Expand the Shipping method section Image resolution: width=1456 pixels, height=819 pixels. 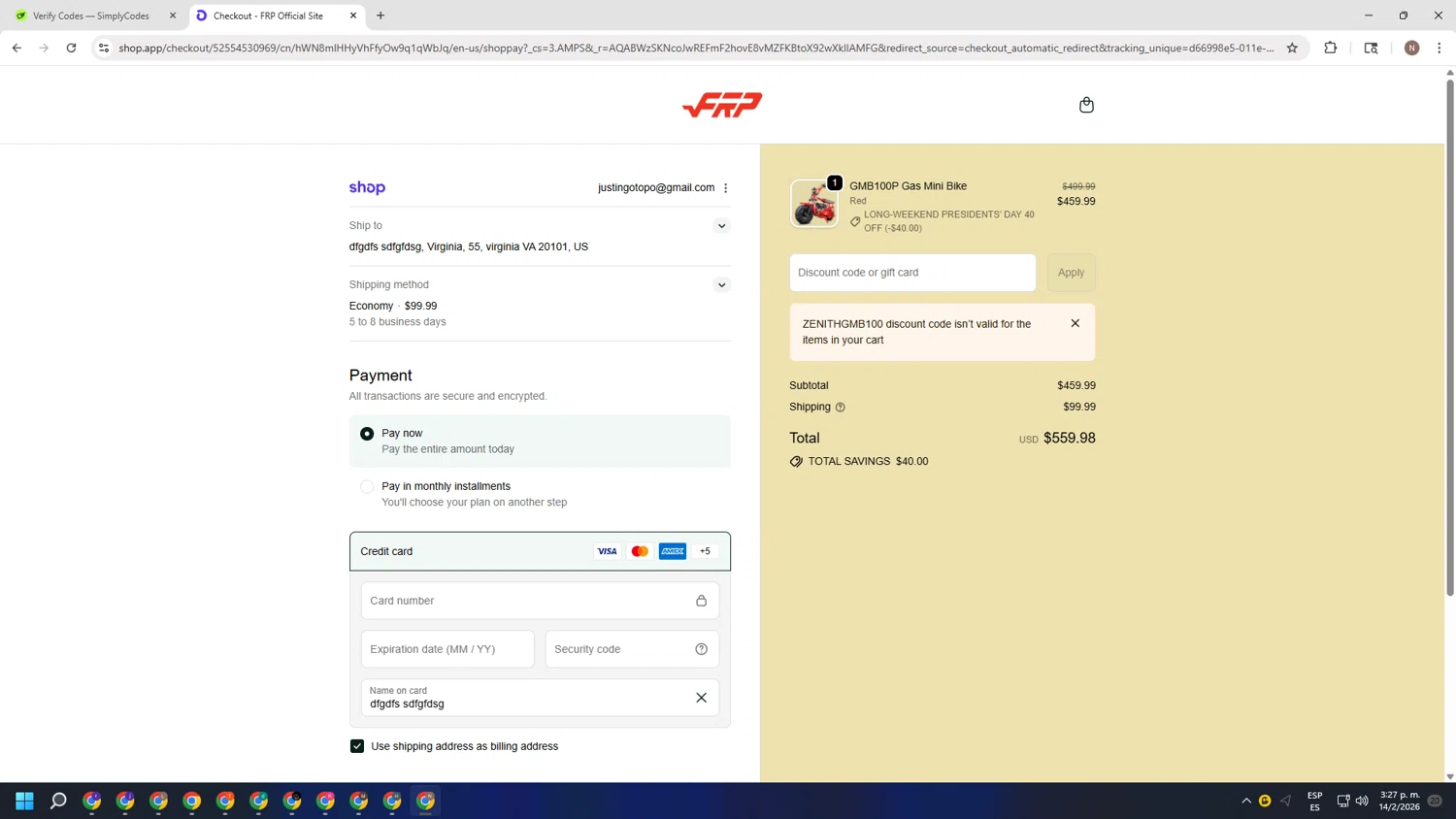[x=721, y=285]
